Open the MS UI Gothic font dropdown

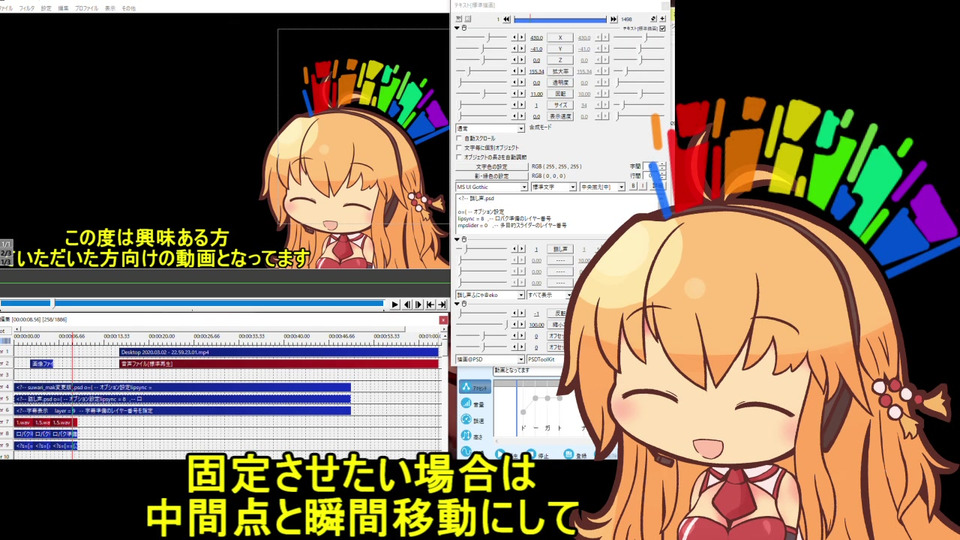[x=491, y=187]
